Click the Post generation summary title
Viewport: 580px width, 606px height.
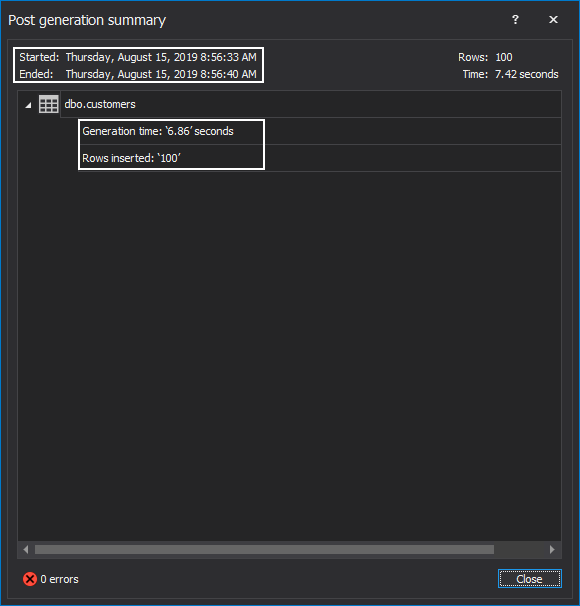[x=87, y=20]
